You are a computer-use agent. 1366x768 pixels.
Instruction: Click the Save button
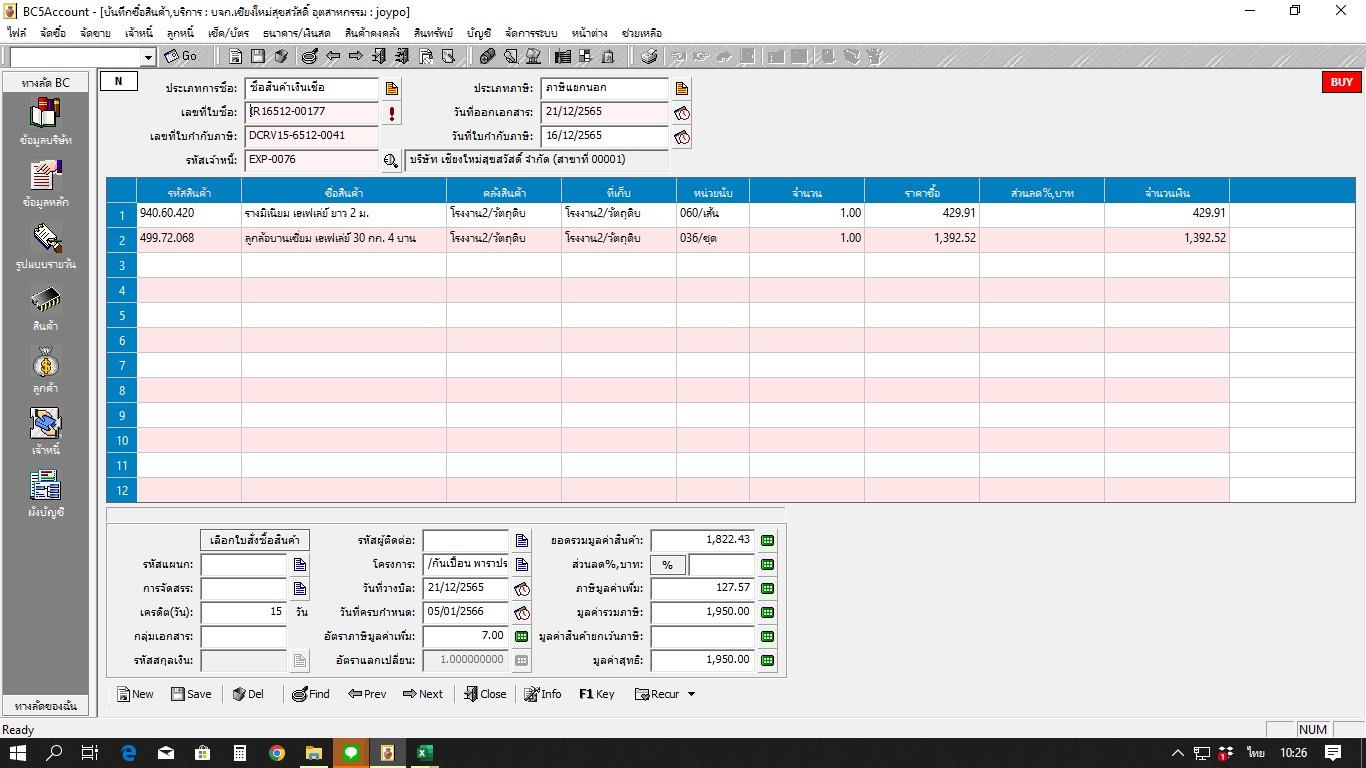(x=191, y=694)
